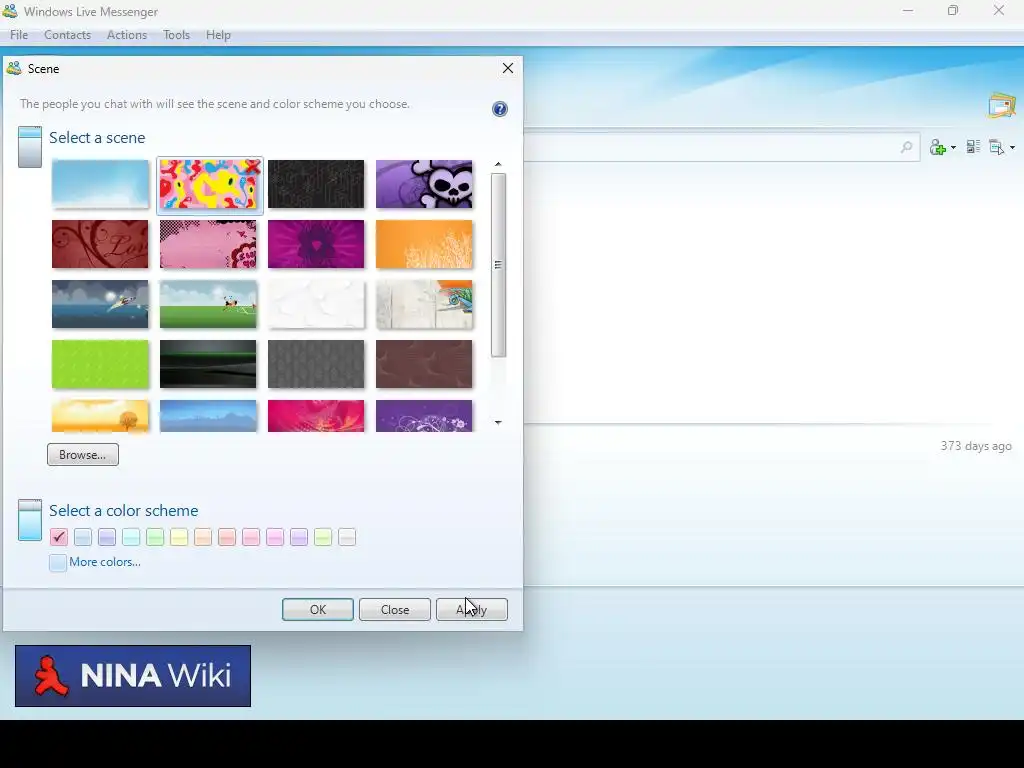Select the yellow sunset tree scene
Viewport: 1024px width, 768px height.
click(100, 416)
